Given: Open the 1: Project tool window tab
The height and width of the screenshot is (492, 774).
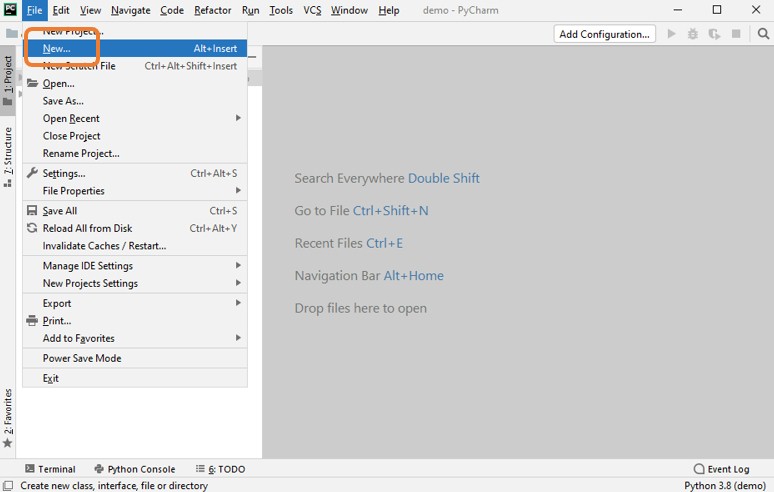Looking at the screenshot, I should click(8, 81).
